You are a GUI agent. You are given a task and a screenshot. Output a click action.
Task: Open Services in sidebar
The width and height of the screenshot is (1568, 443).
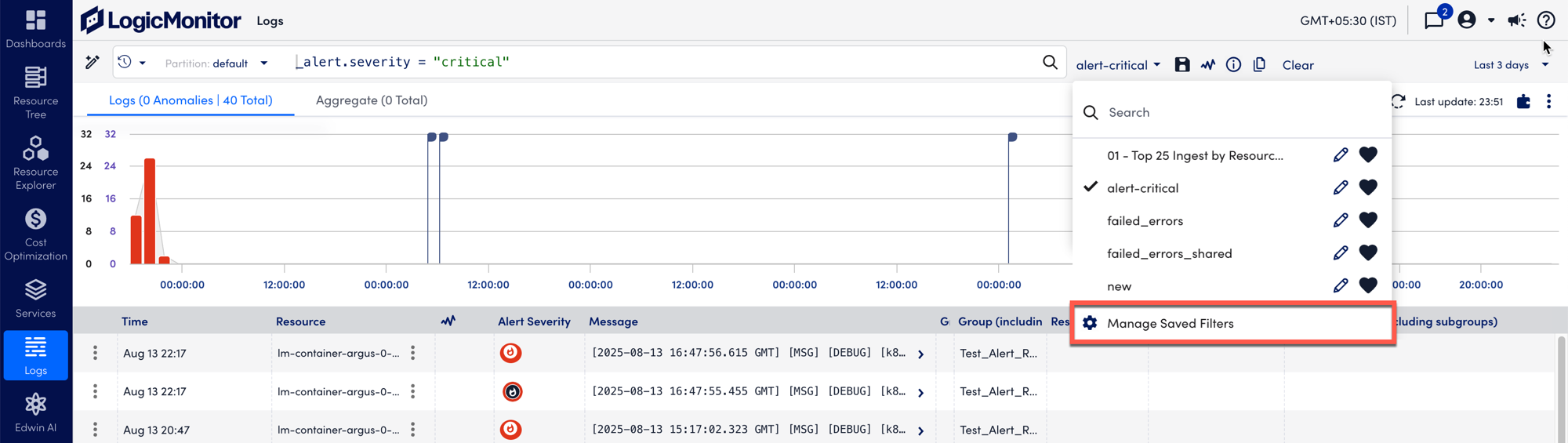(35, 299)
